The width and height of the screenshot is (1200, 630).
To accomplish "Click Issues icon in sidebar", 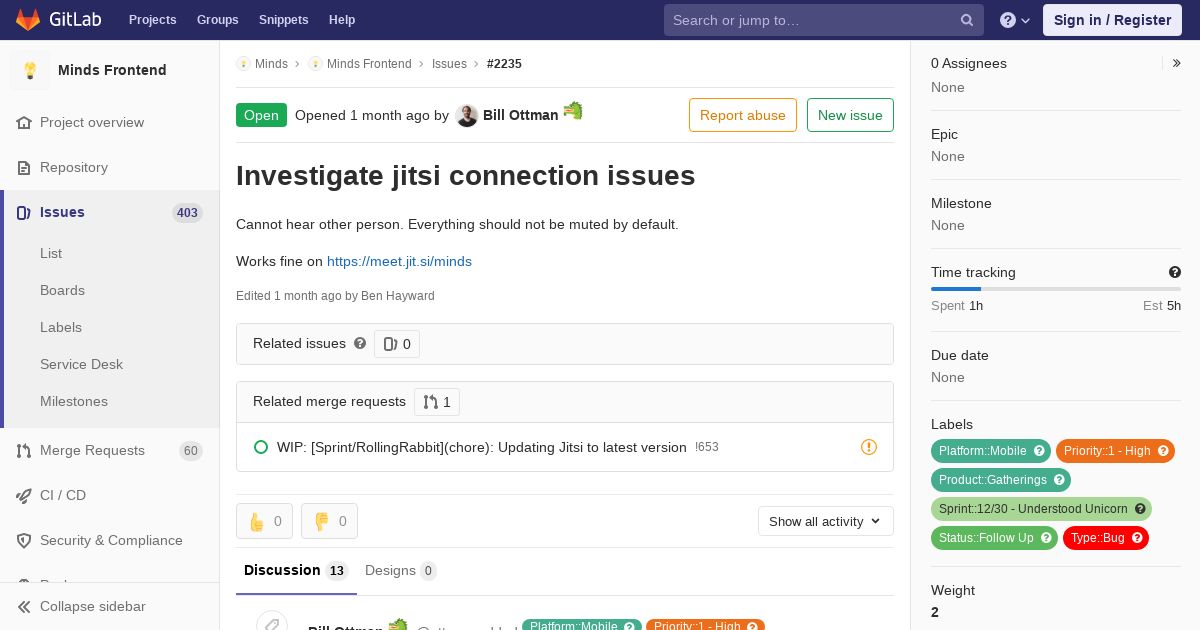I will [24, 212].
